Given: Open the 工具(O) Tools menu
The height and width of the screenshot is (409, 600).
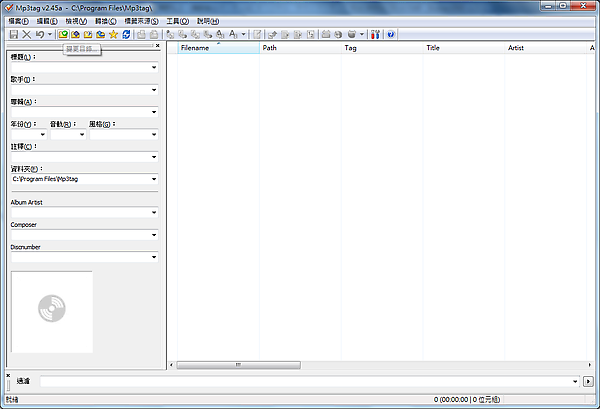Looking at the screenshot, I should [x=178, y=21].
